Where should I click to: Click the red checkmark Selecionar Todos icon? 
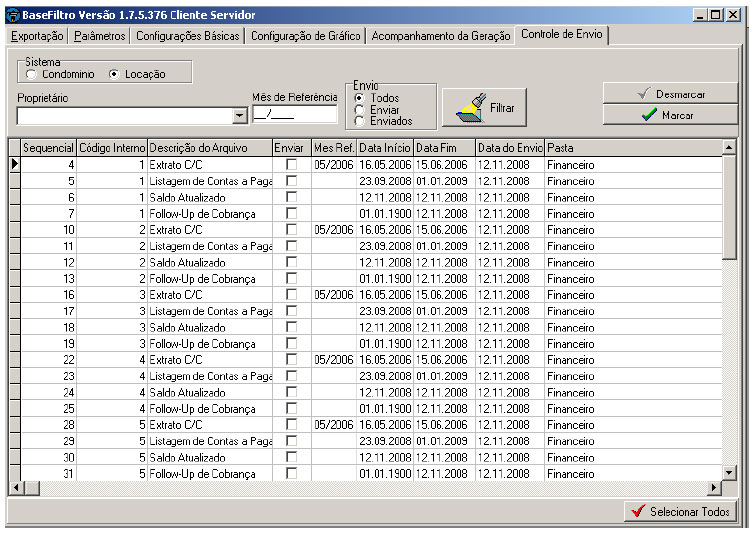click(636, 512)
